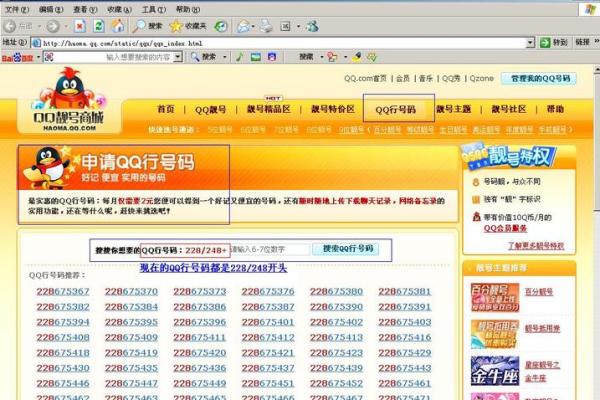Image resolution: width=600 pixels, height=400 pixels.
Task: Click the Baidu toolbar picture icon
Action: pyautogui.click(x=256, y=57)
